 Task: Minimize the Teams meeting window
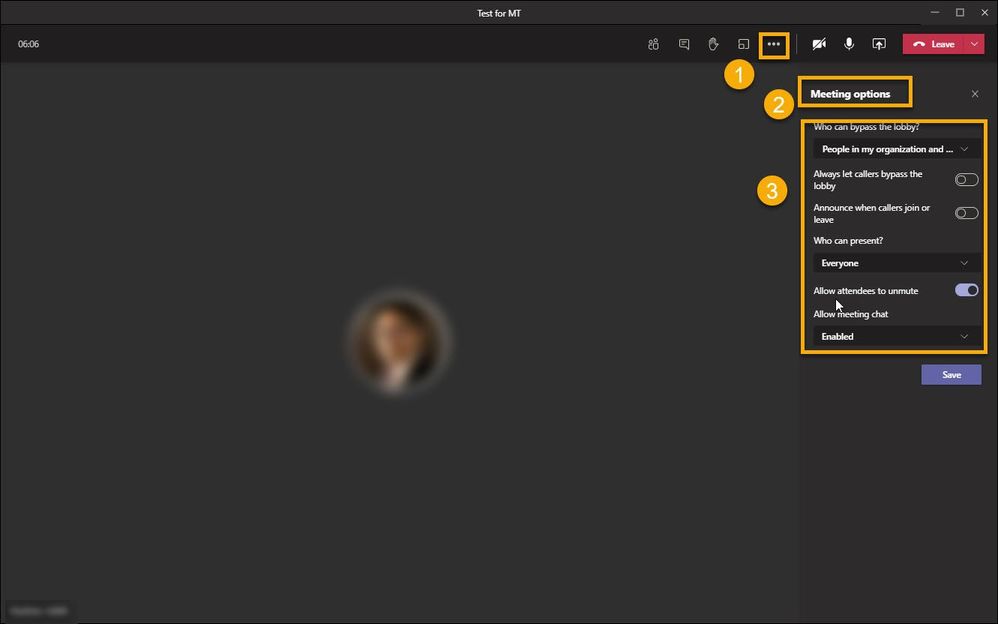tap(935, 12)
